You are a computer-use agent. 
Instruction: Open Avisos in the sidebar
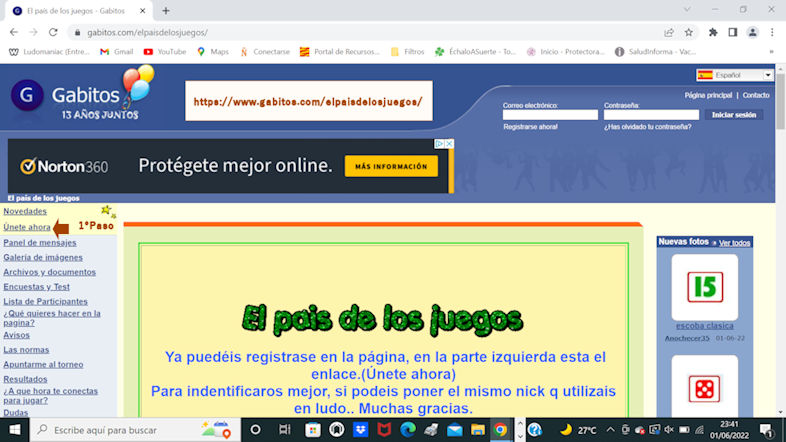pos(16,335)
